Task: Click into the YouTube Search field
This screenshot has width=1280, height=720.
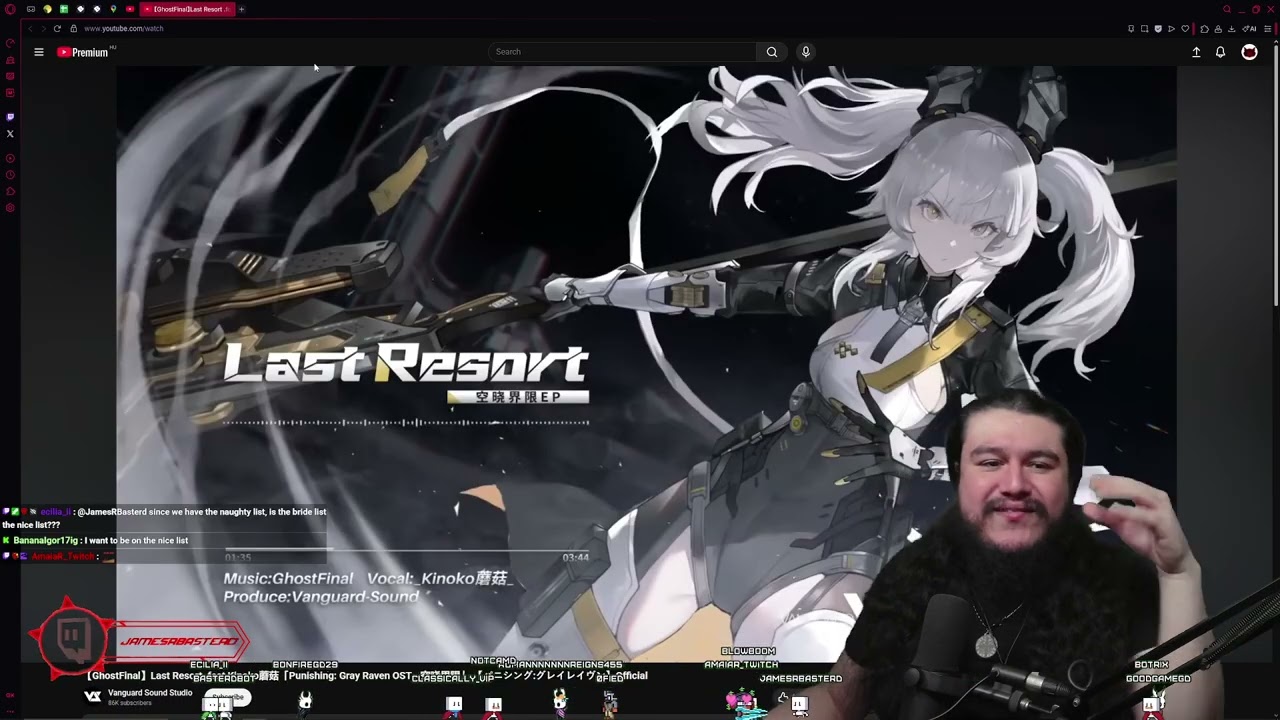Action: coord(622,52)
